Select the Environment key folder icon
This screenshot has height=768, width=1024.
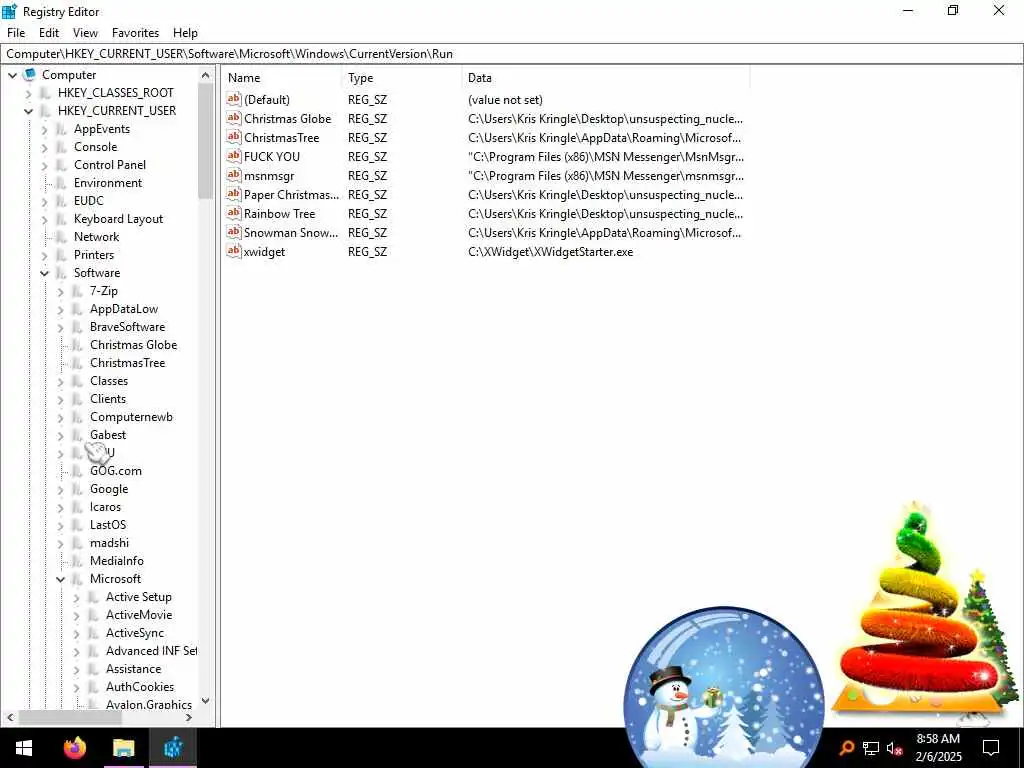click(x=62, y=183)
